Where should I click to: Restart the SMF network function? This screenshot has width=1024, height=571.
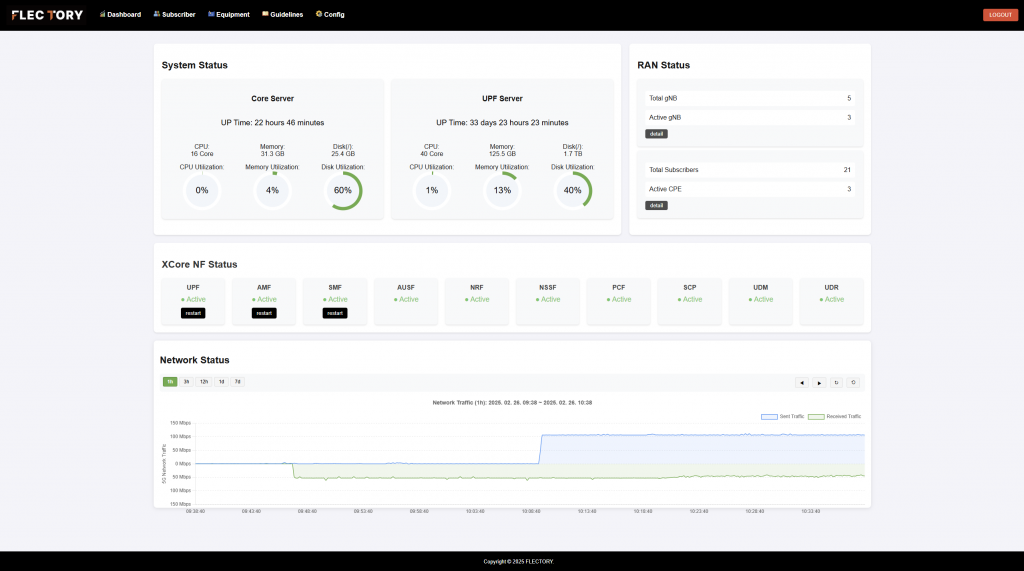coord(335,313)
